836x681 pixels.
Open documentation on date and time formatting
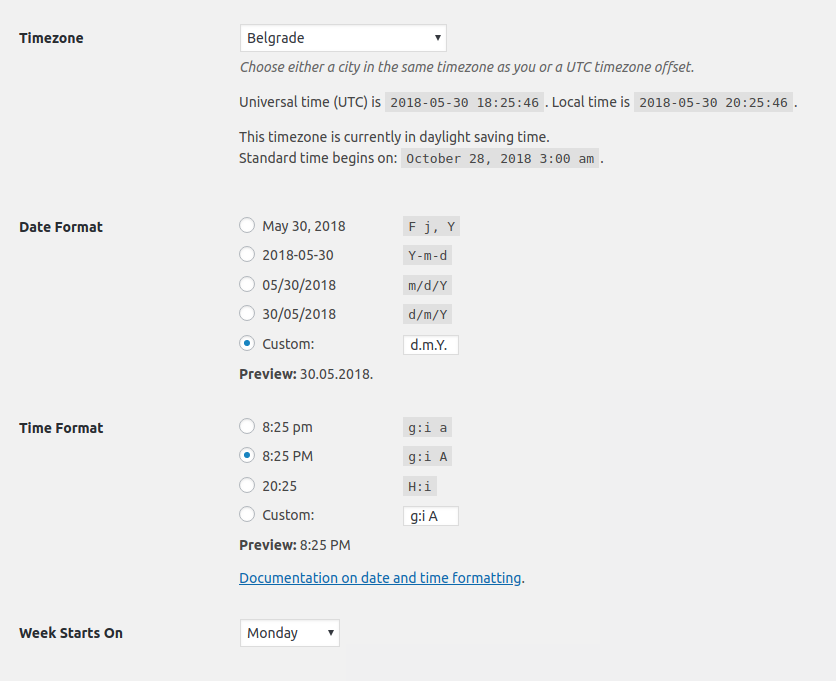(x=380, y=577)
